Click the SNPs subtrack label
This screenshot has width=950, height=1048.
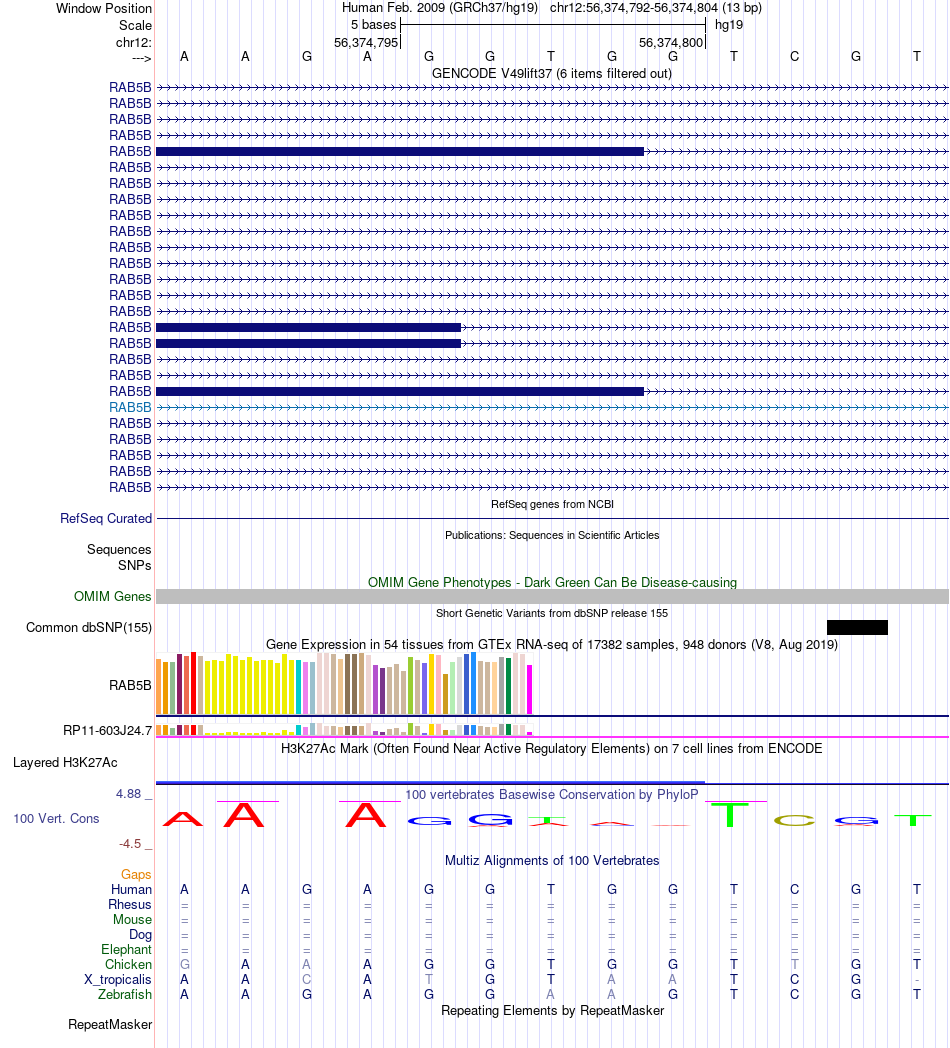click(134, 565)
